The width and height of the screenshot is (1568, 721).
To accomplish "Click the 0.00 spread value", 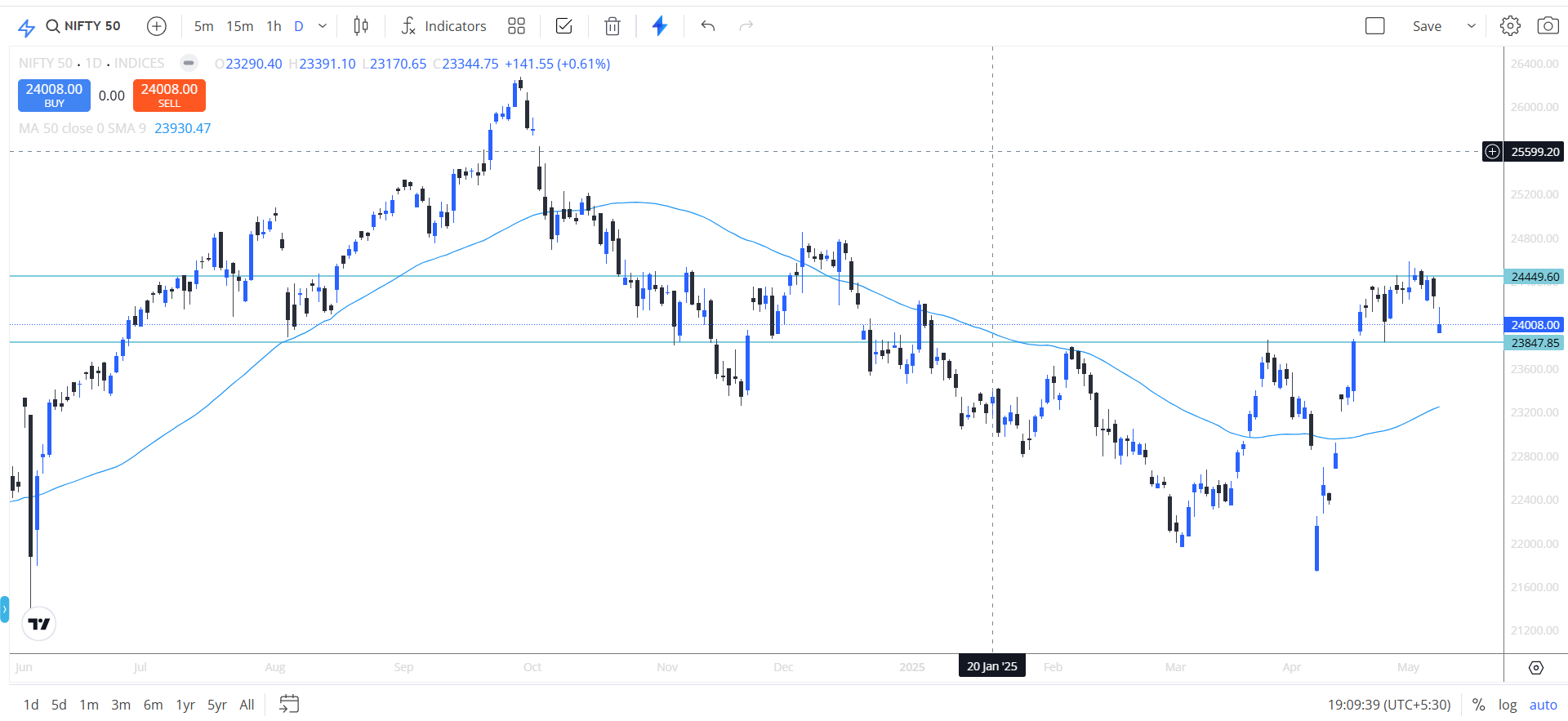I will click(x=112, y=96).
